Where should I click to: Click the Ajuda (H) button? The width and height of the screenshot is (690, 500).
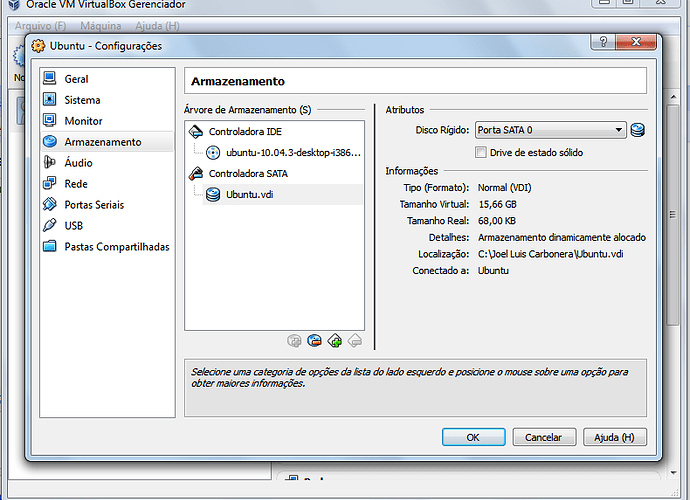(x=615, y=437)
